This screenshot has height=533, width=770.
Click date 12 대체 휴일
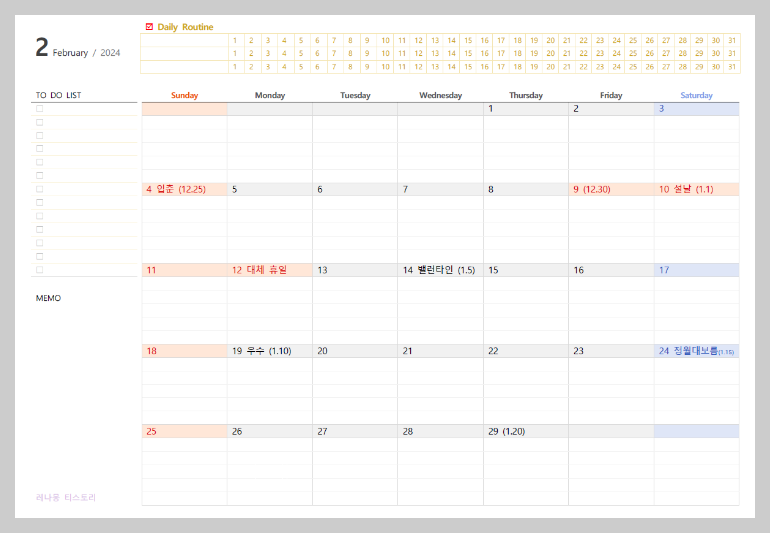click(x=259, y=270)
